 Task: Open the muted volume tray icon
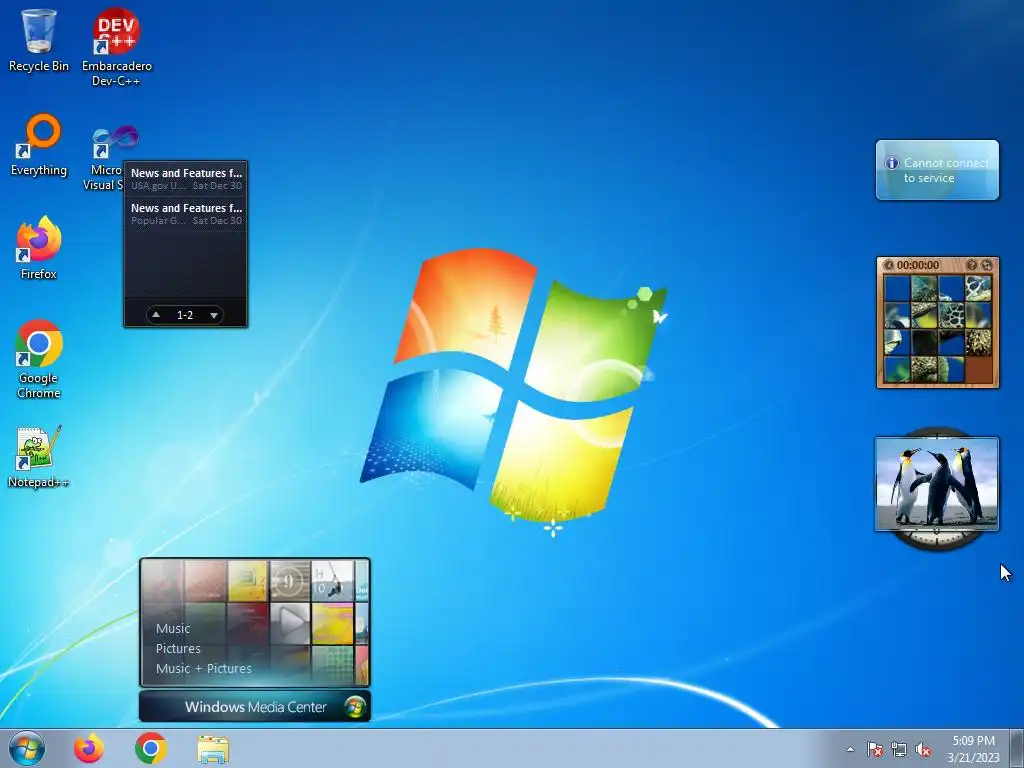(923, 749)
